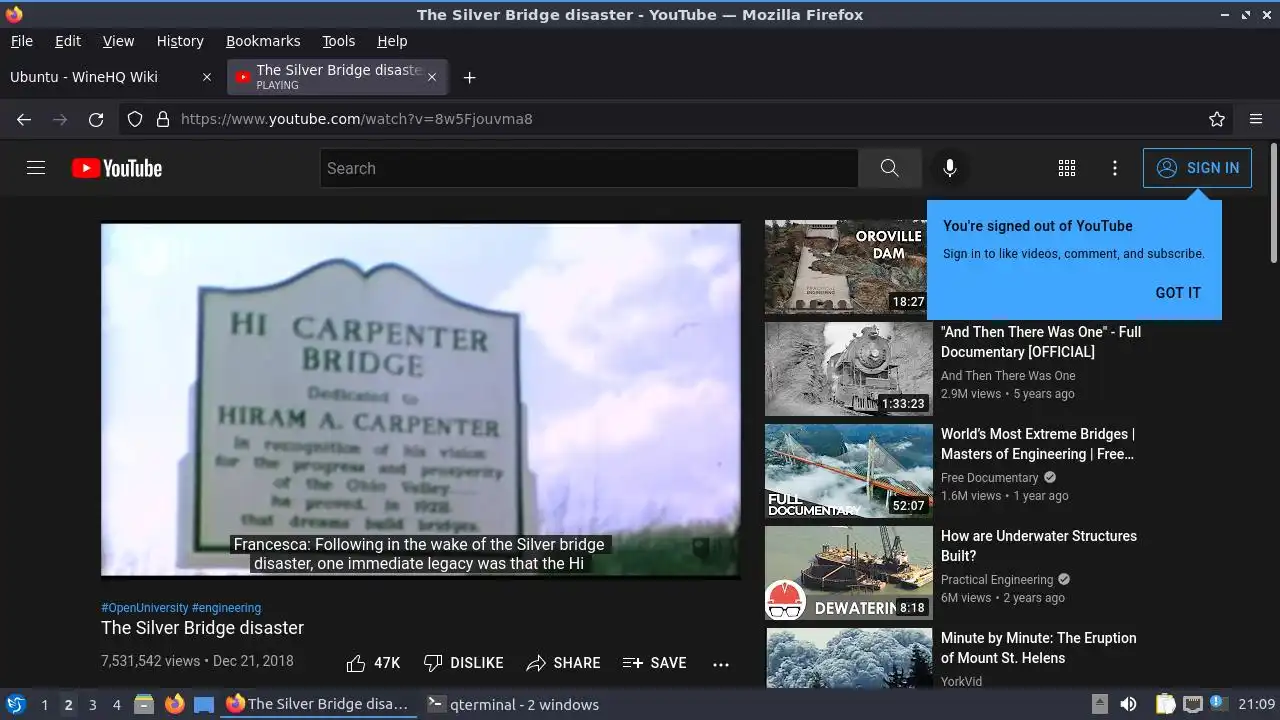Dismiss the sign-out notice with GOT IT
Viewport: 1280px width, 720px height.
[1178, 293]
